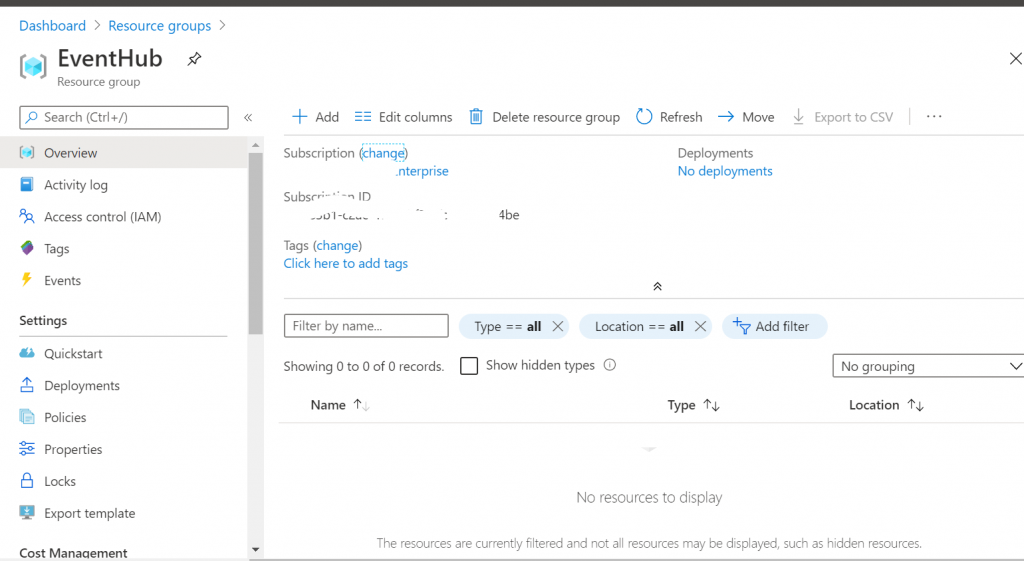
Task: Enable Show hidden types checkbox
Action: click(x=469, y=366)
